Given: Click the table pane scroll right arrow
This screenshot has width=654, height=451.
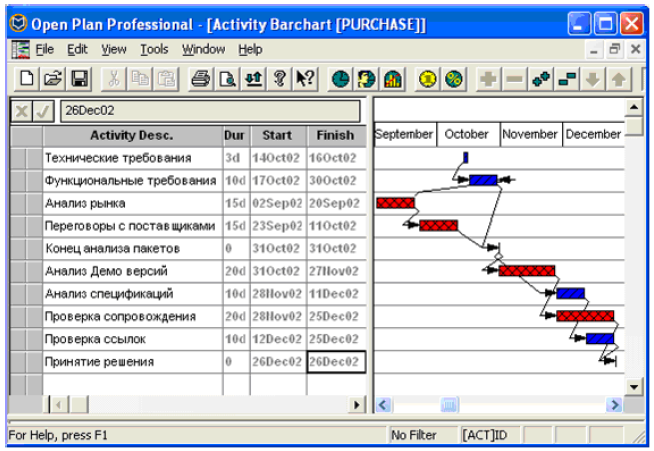Looking at the screenshot, I should pyautogui.click(x=357, y=405).
